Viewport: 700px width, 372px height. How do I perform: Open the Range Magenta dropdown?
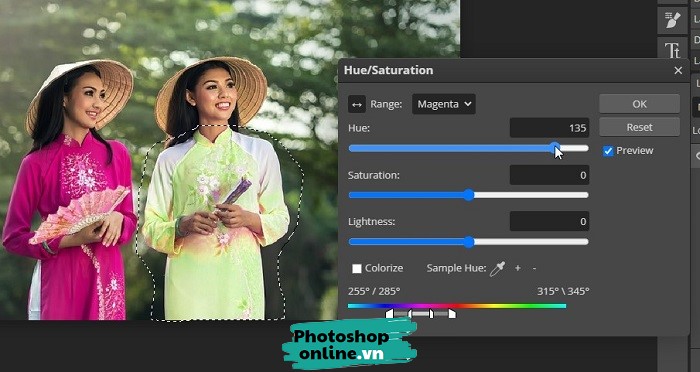pyautogui.click(x=444, y=104)
